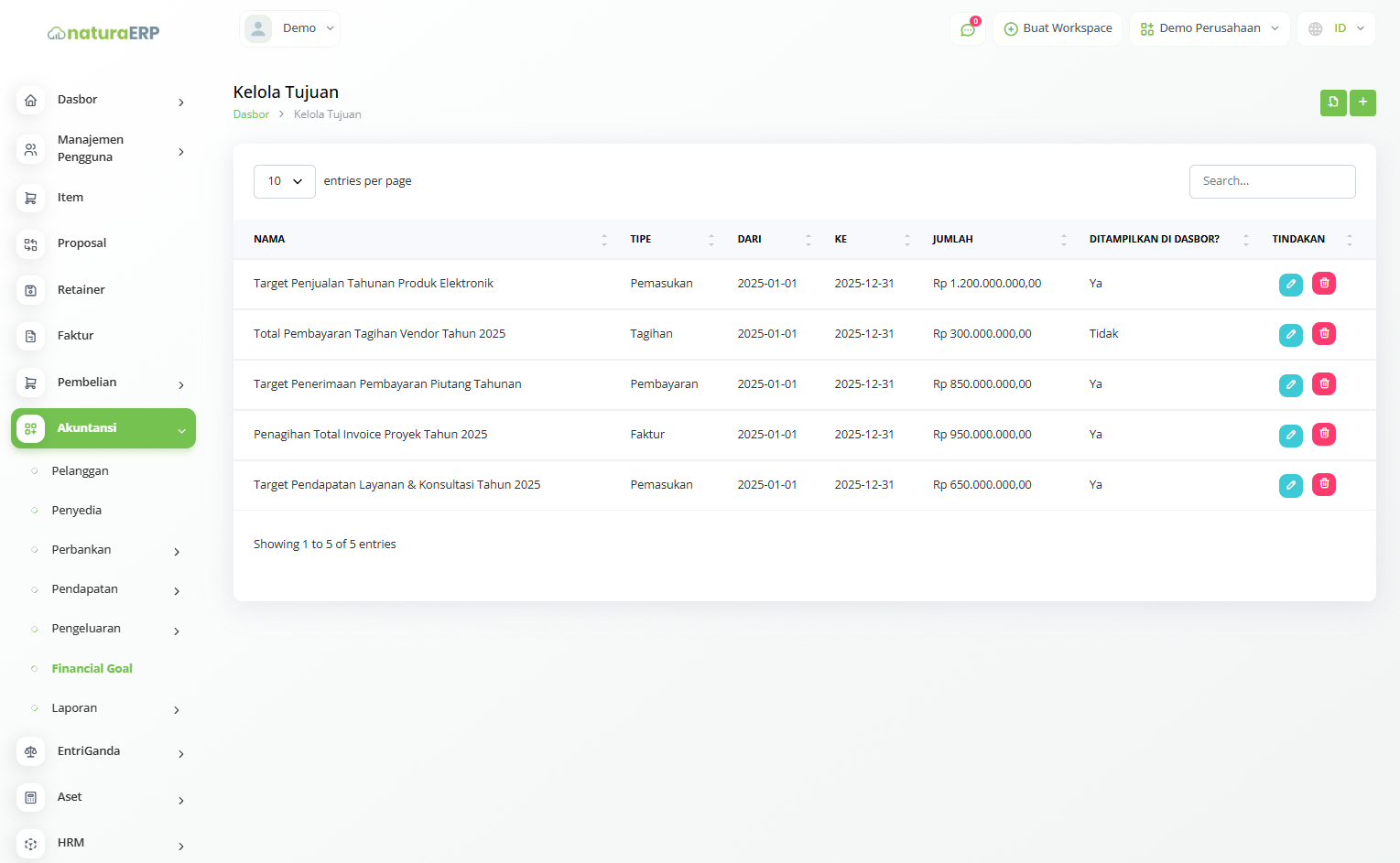
Task: Expand Manajemen Pengguna submenu chevron
Action: click(x=181, y=152)
